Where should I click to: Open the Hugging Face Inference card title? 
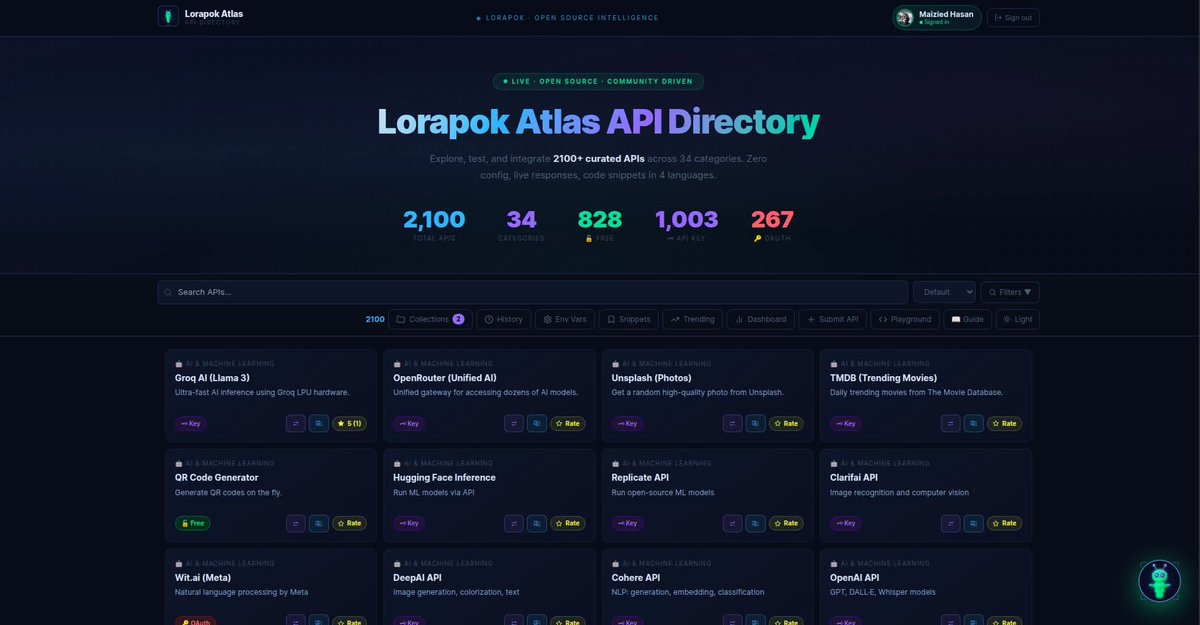[x=444, y=478]
